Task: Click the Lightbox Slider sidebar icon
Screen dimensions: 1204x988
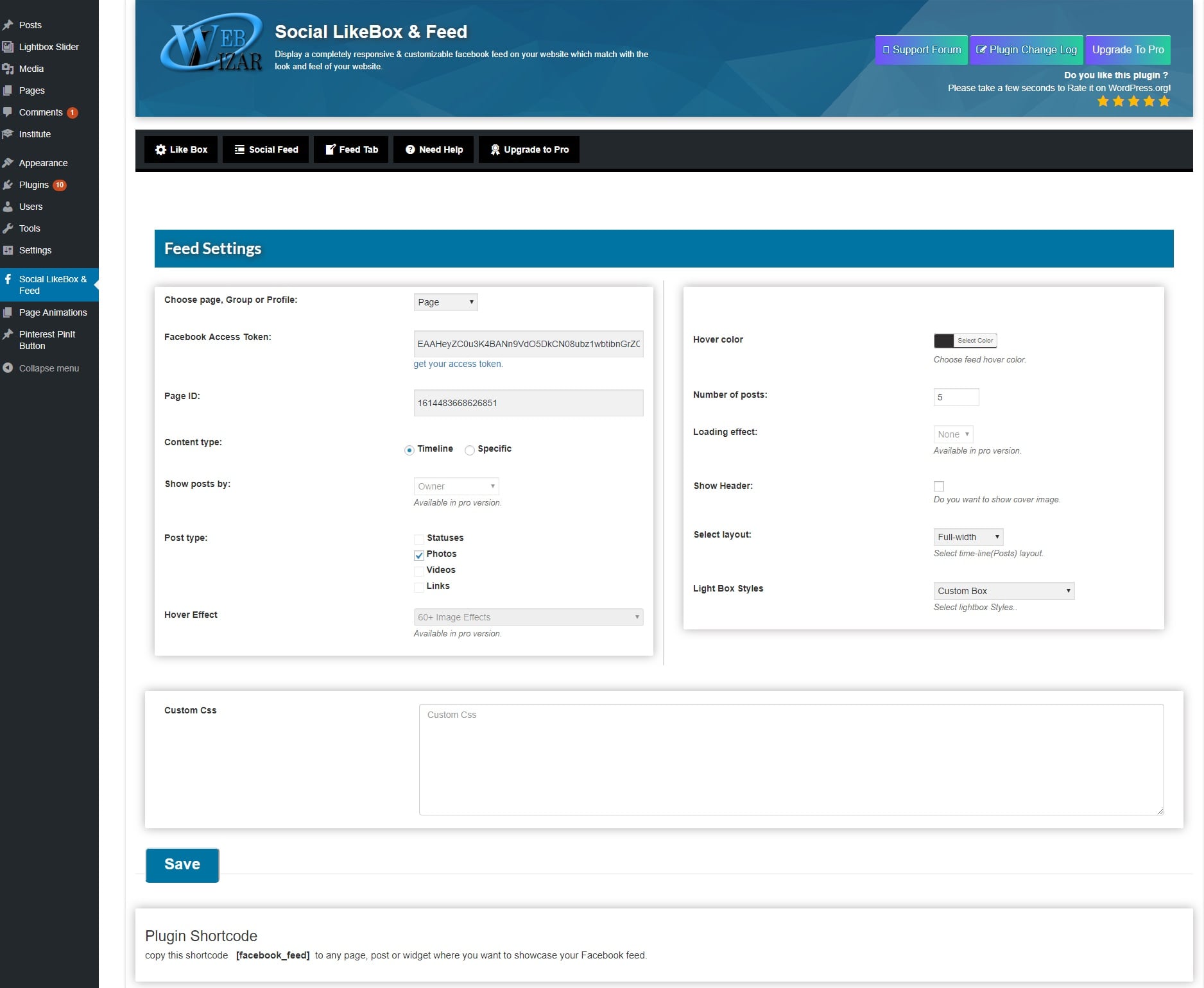Action: click(8, 47)
